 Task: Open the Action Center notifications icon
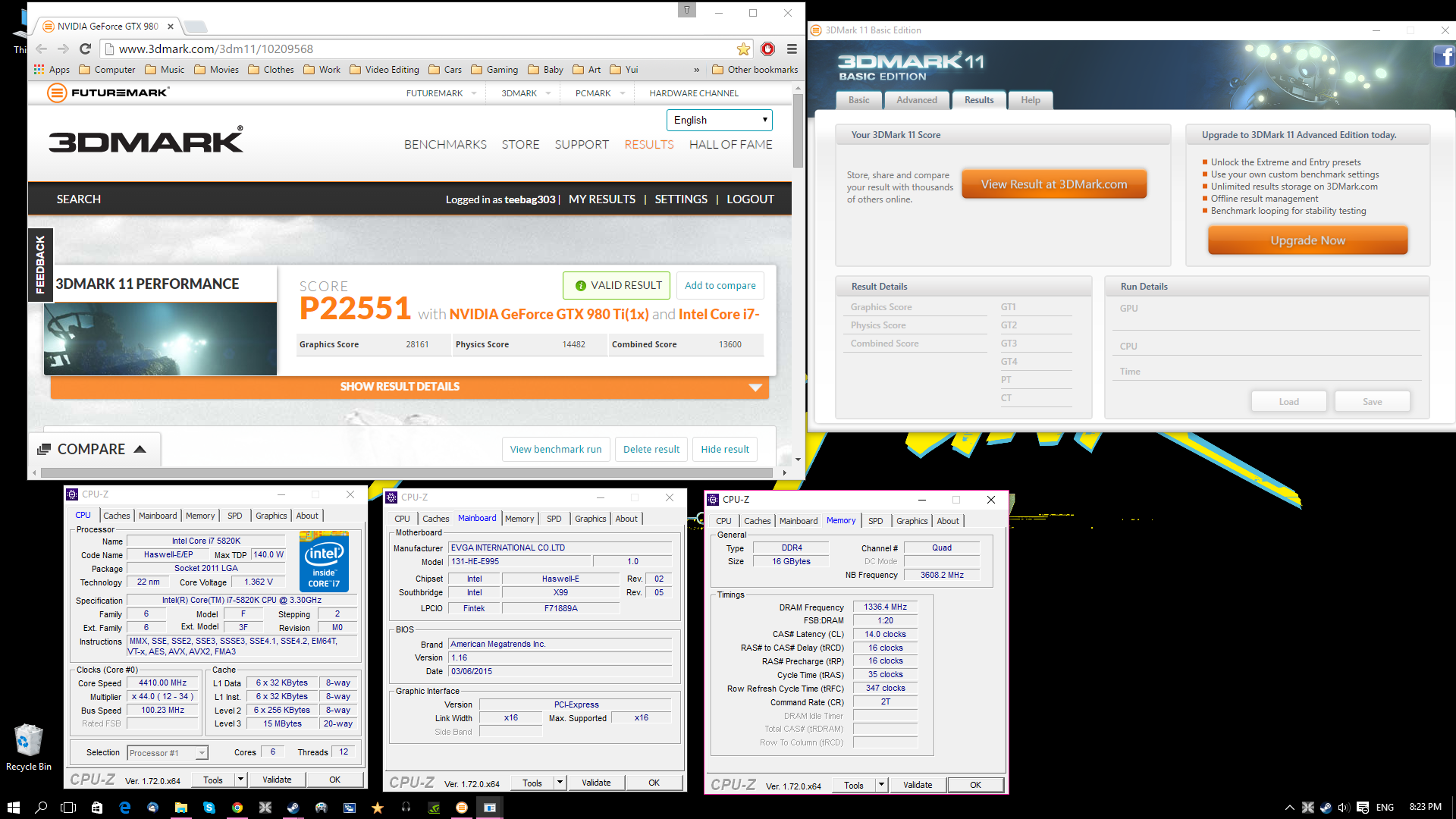pyautogui.click(x=1363, y=808)
